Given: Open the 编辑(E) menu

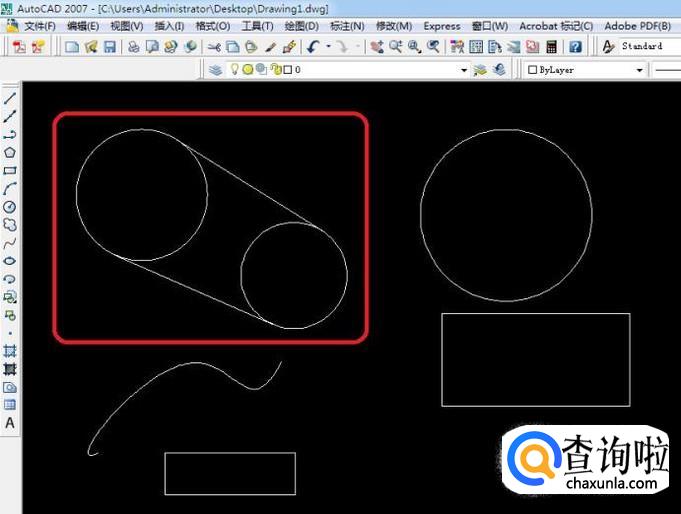Looking at the screenshot, I should pos(83,26).
